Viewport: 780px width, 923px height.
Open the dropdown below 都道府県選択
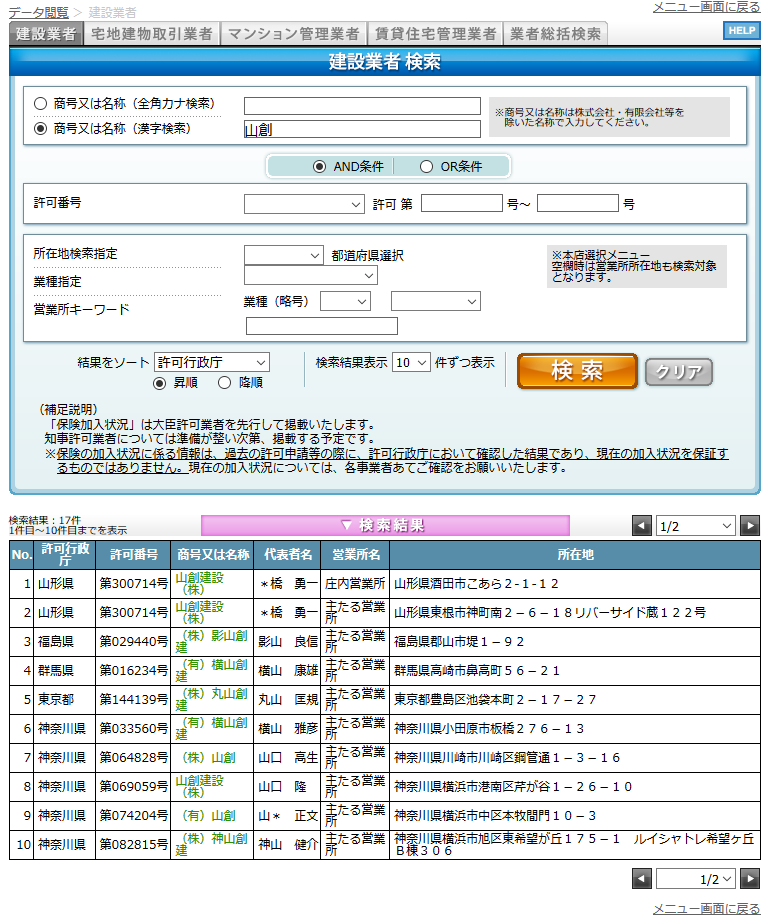pos(311,275)
